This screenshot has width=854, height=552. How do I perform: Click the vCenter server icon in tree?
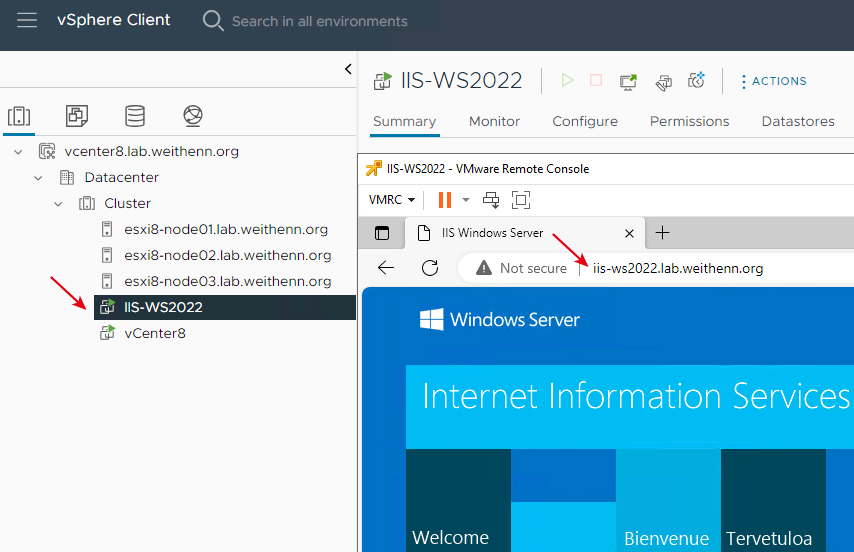pos(47,151)
